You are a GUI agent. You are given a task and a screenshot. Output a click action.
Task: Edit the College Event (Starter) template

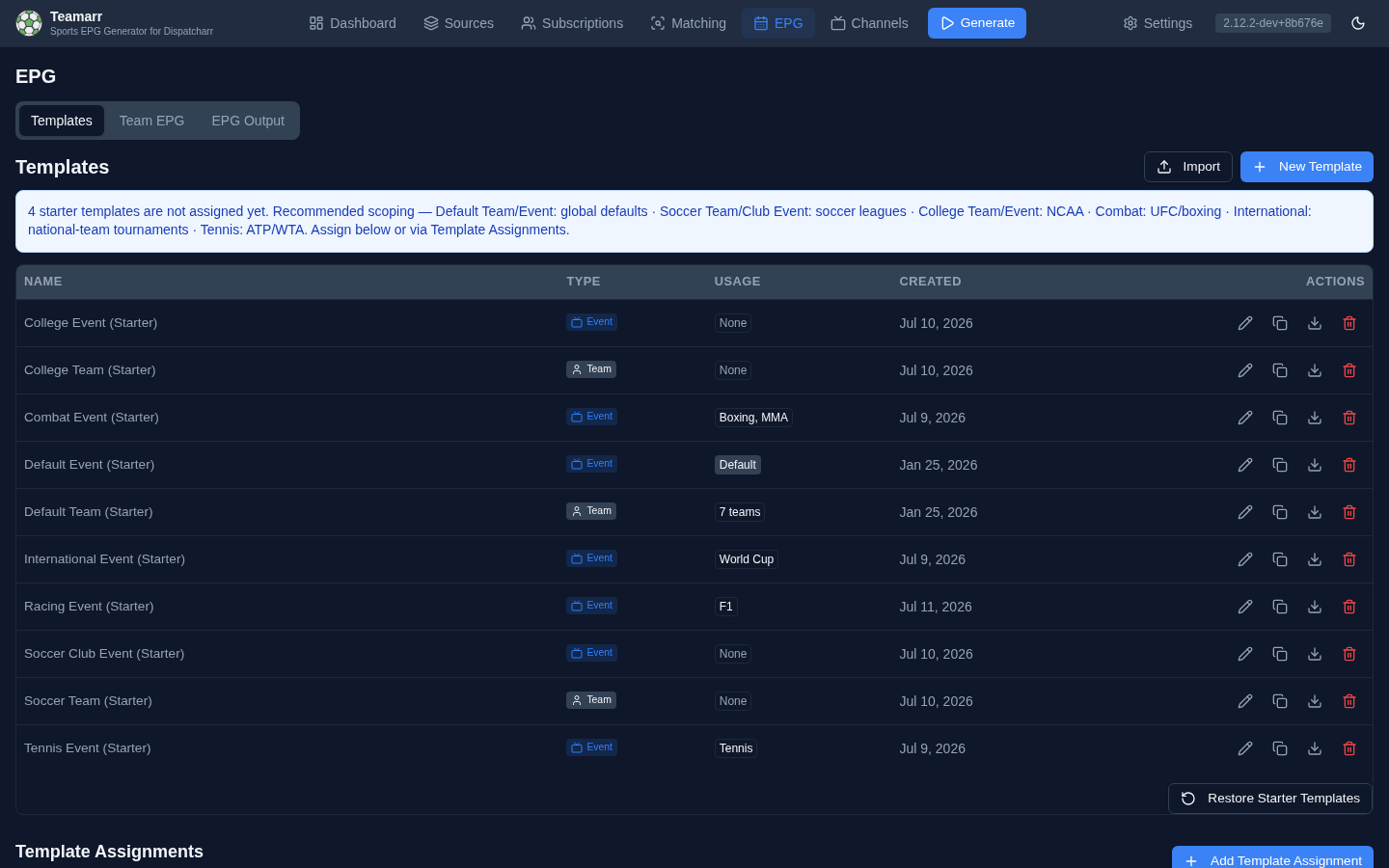[1245, 323]
